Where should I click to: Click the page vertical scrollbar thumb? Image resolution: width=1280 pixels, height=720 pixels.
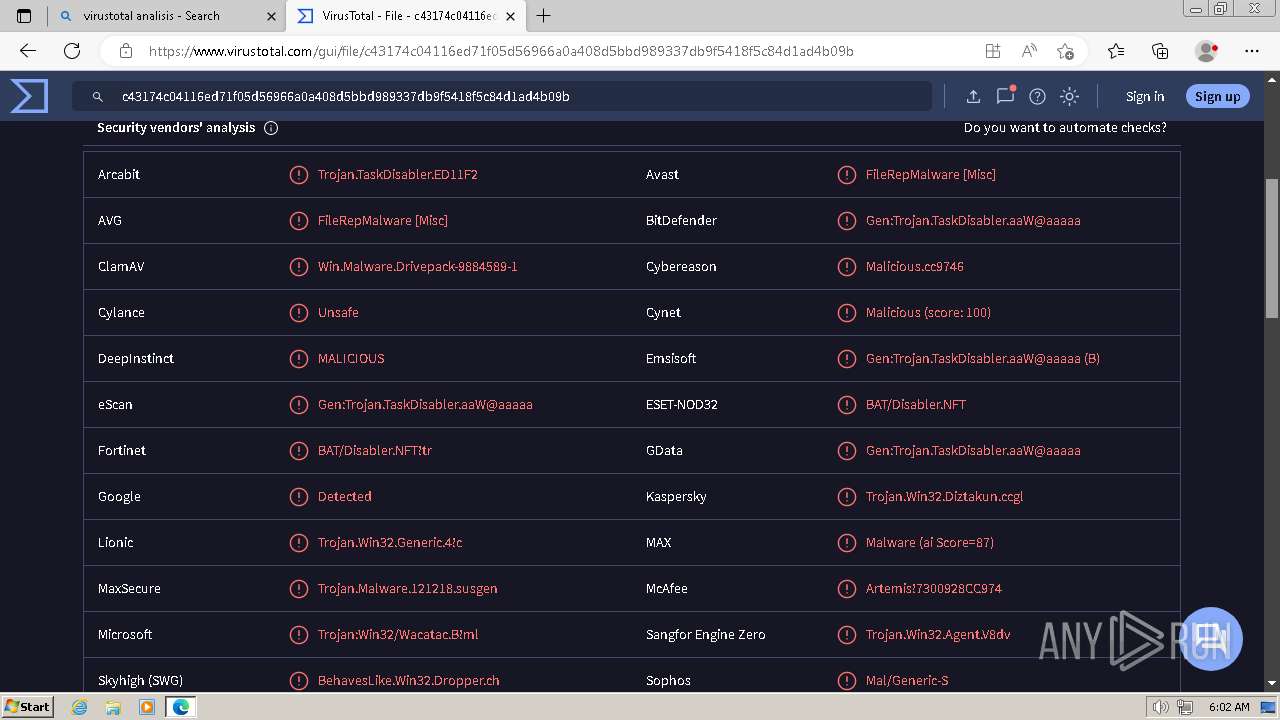point(1272,248)
